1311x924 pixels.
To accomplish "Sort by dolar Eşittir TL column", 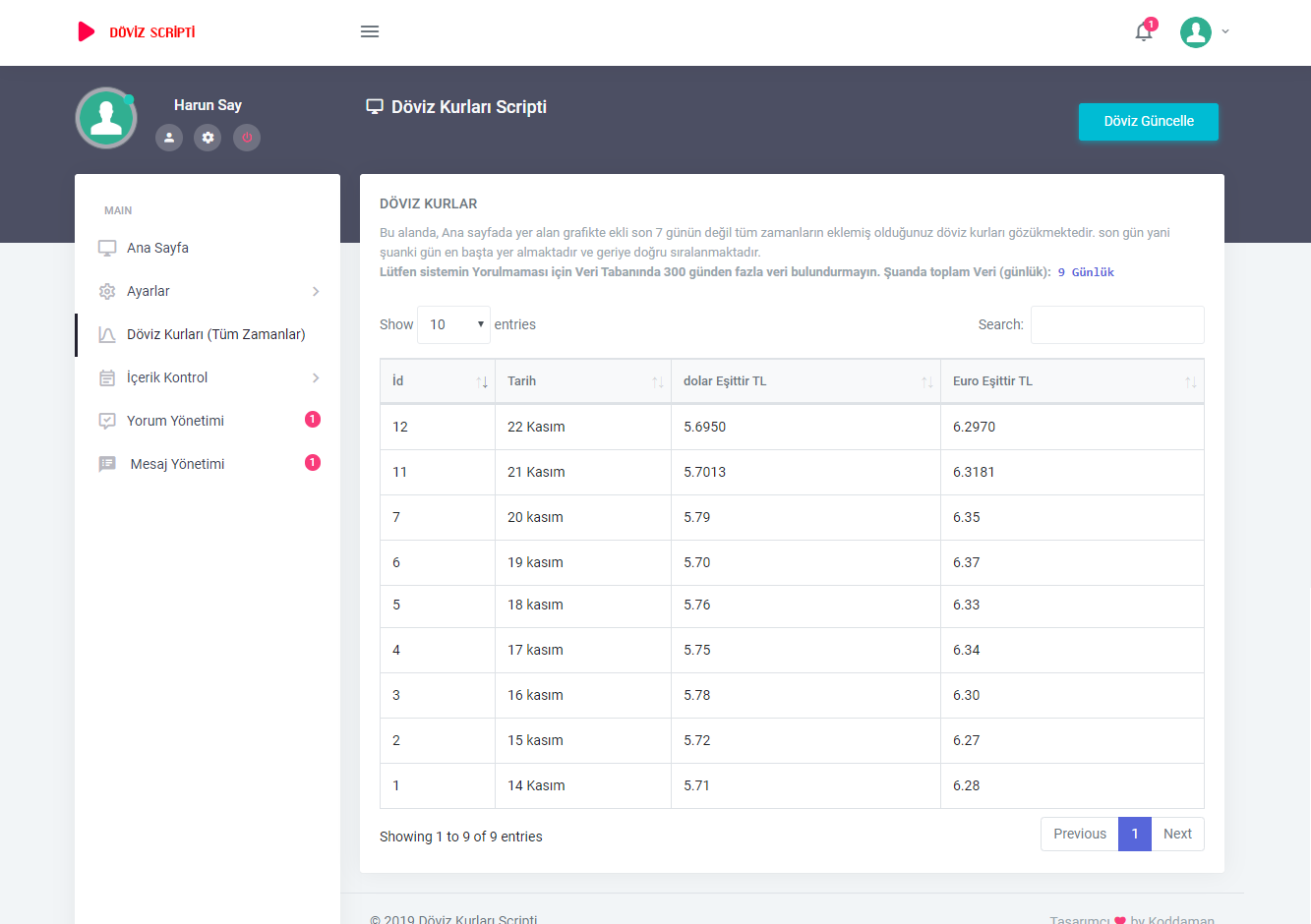I will (806, 381).
